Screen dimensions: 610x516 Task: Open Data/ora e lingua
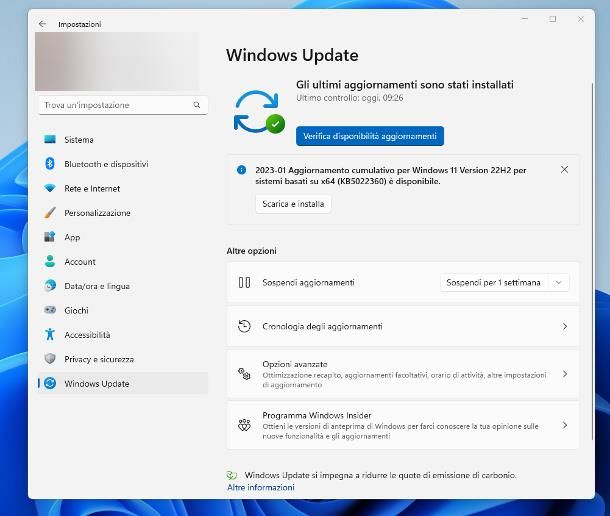[x=123, y=286]
